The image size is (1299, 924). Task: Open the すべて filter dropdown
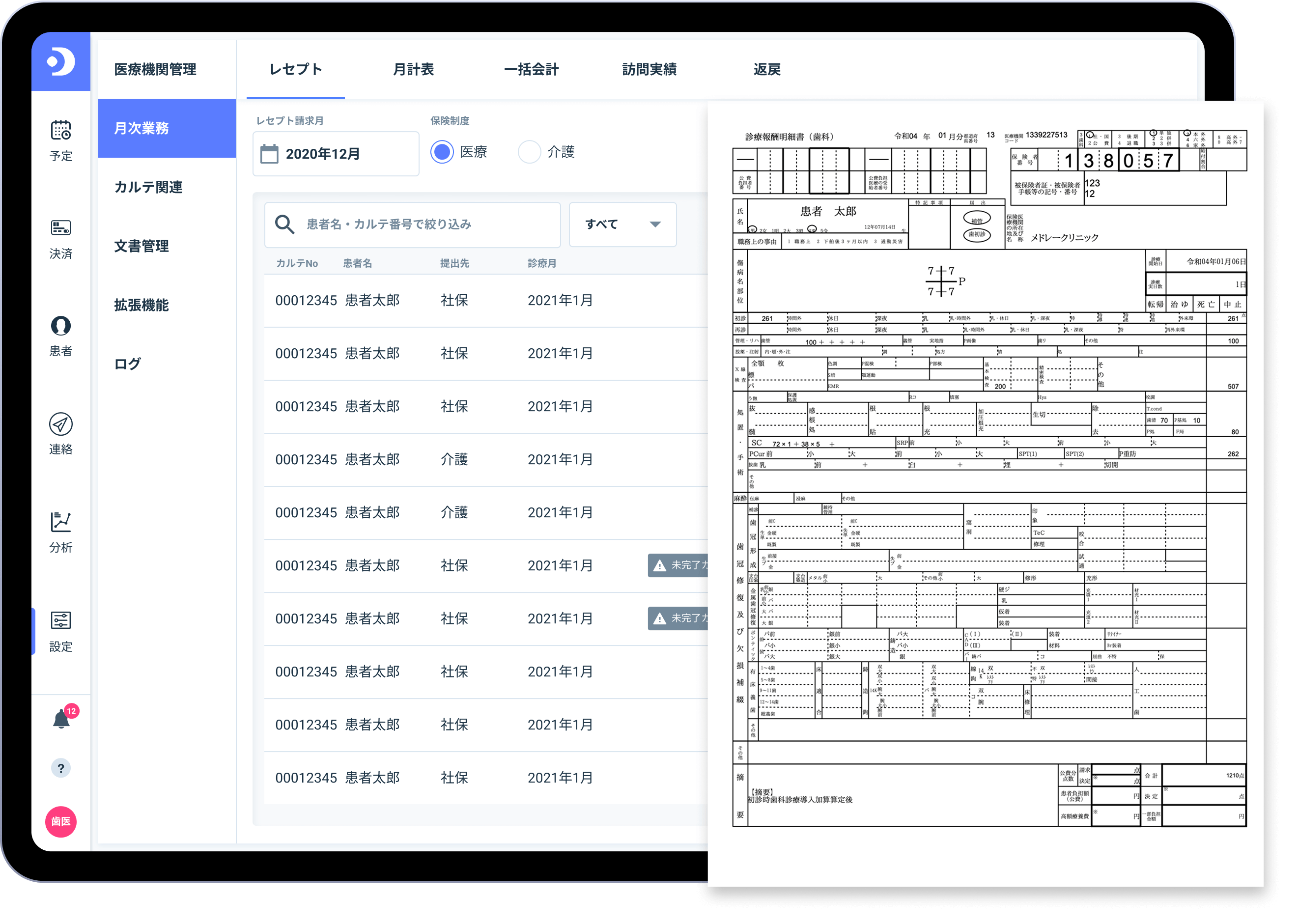click(622, 224)
